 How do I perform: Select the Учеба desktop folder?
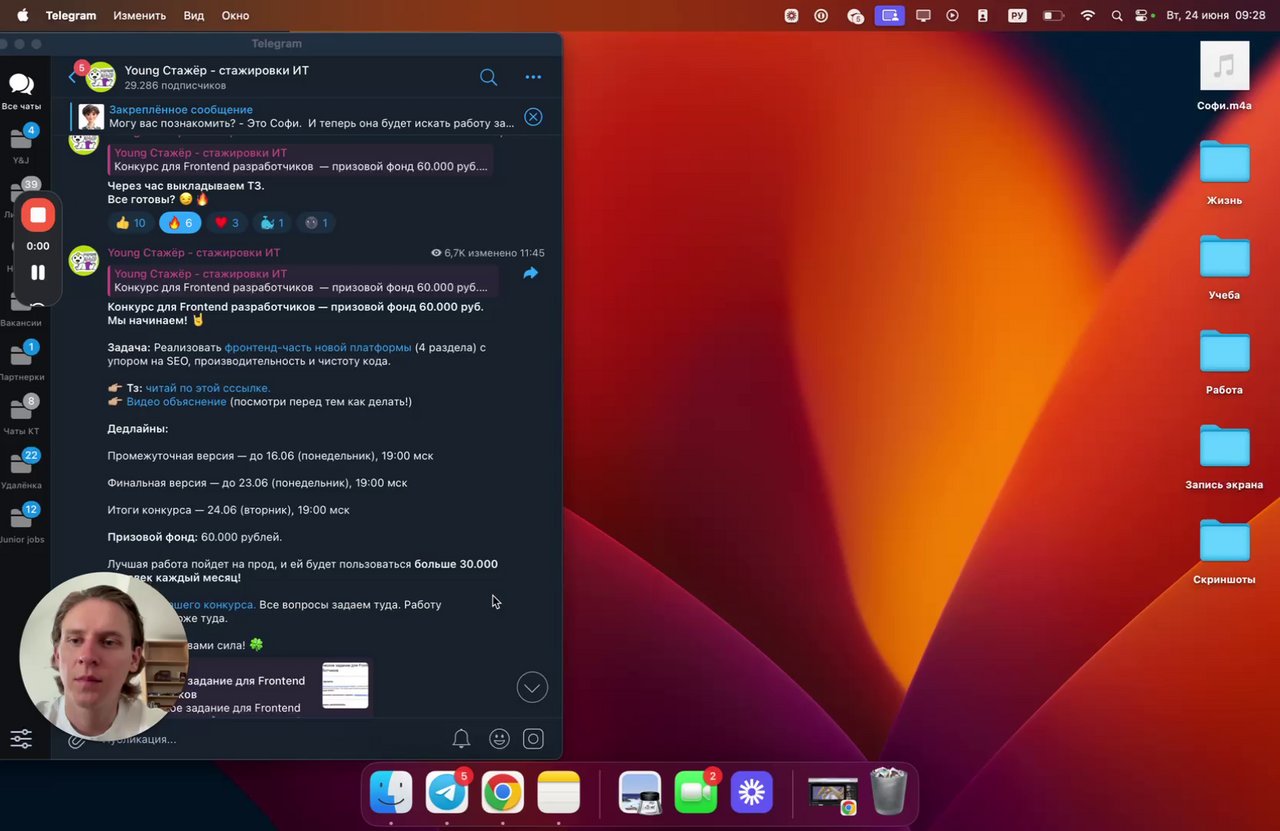point(1224,267)
